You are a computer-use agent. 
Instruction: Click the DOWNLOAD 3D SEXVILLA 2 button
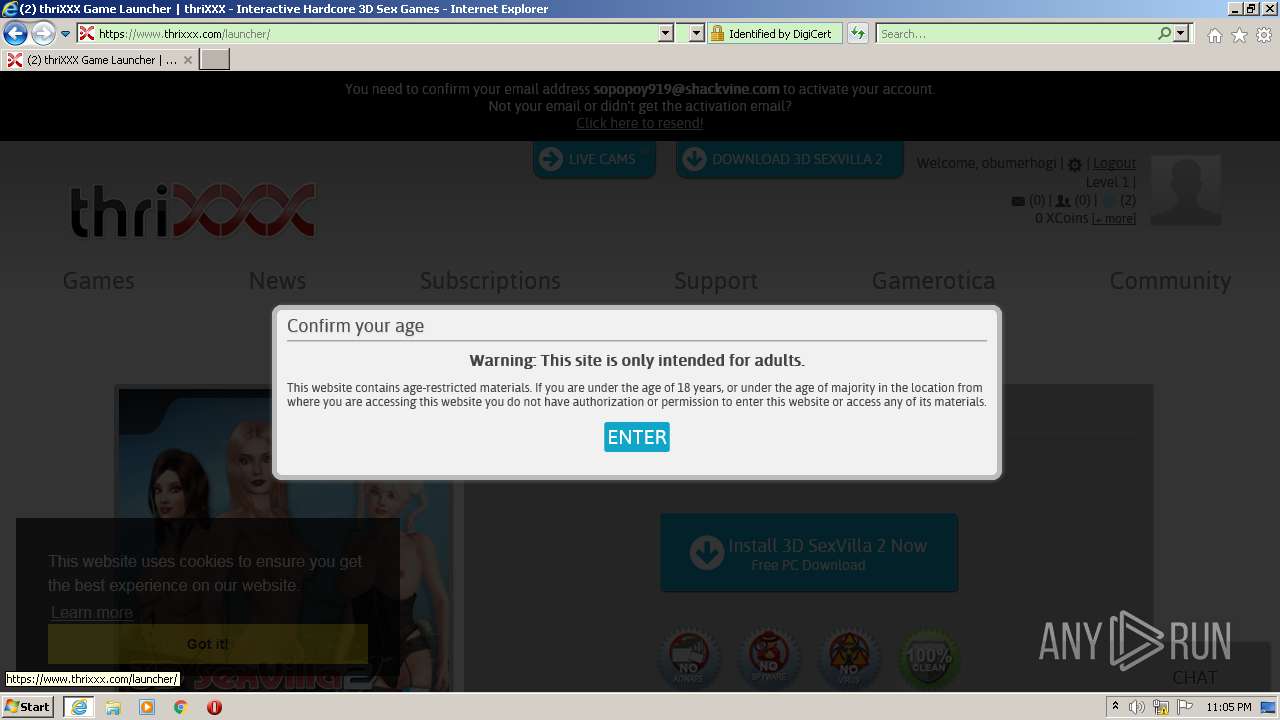point(789,159)
